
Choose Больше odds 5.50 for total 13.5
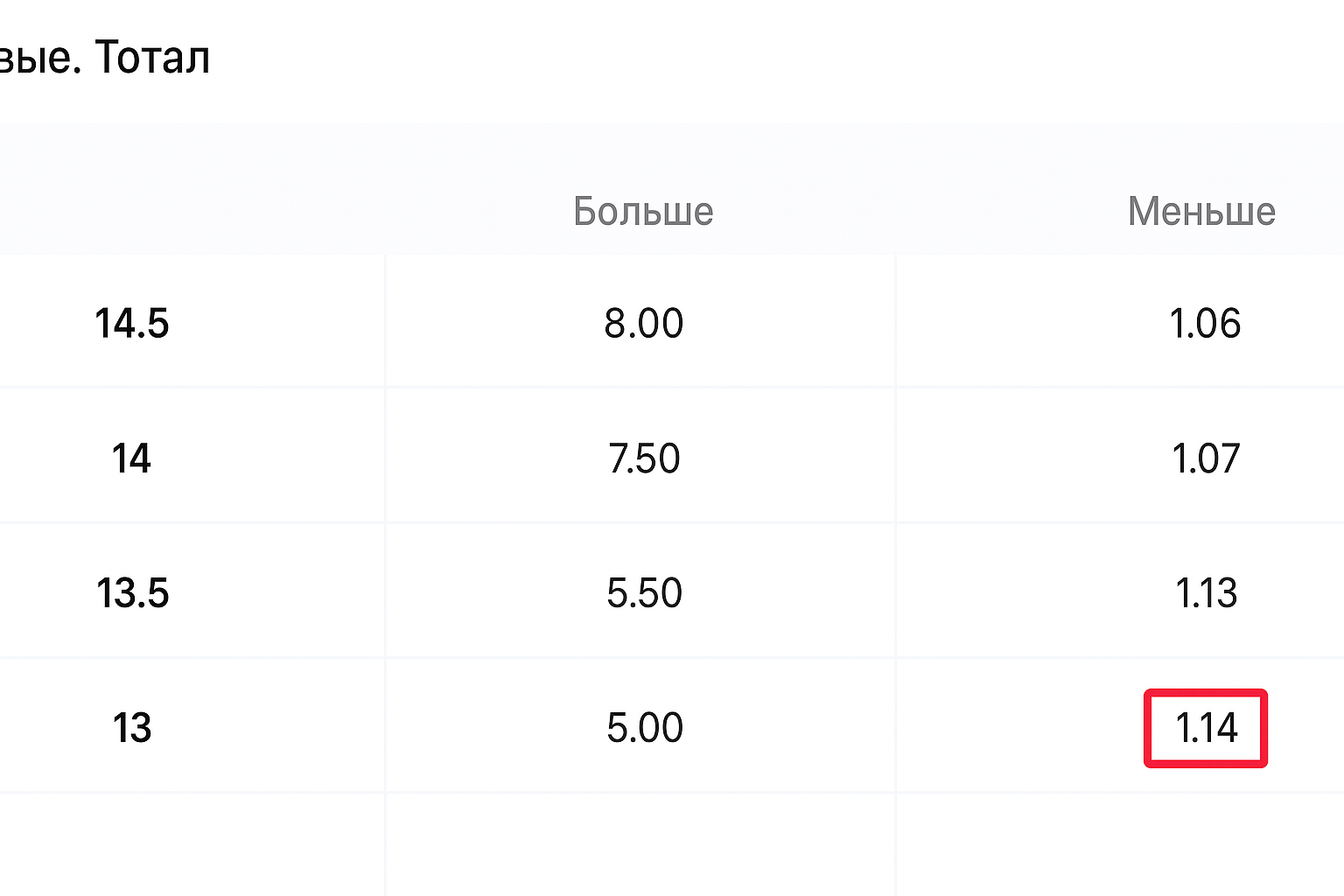643,593
